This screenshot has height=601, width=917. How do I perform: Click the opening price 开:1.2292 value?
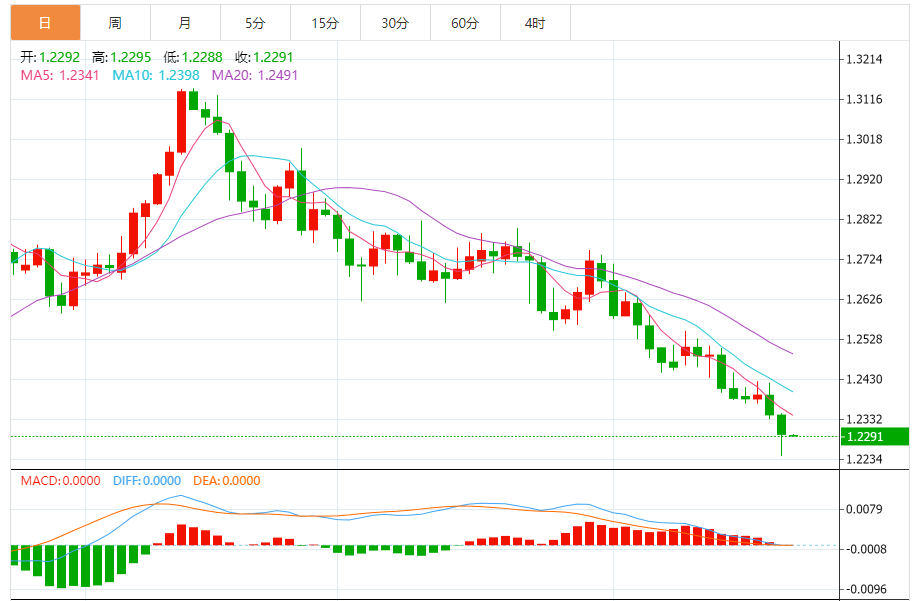[x=50, y=57]
